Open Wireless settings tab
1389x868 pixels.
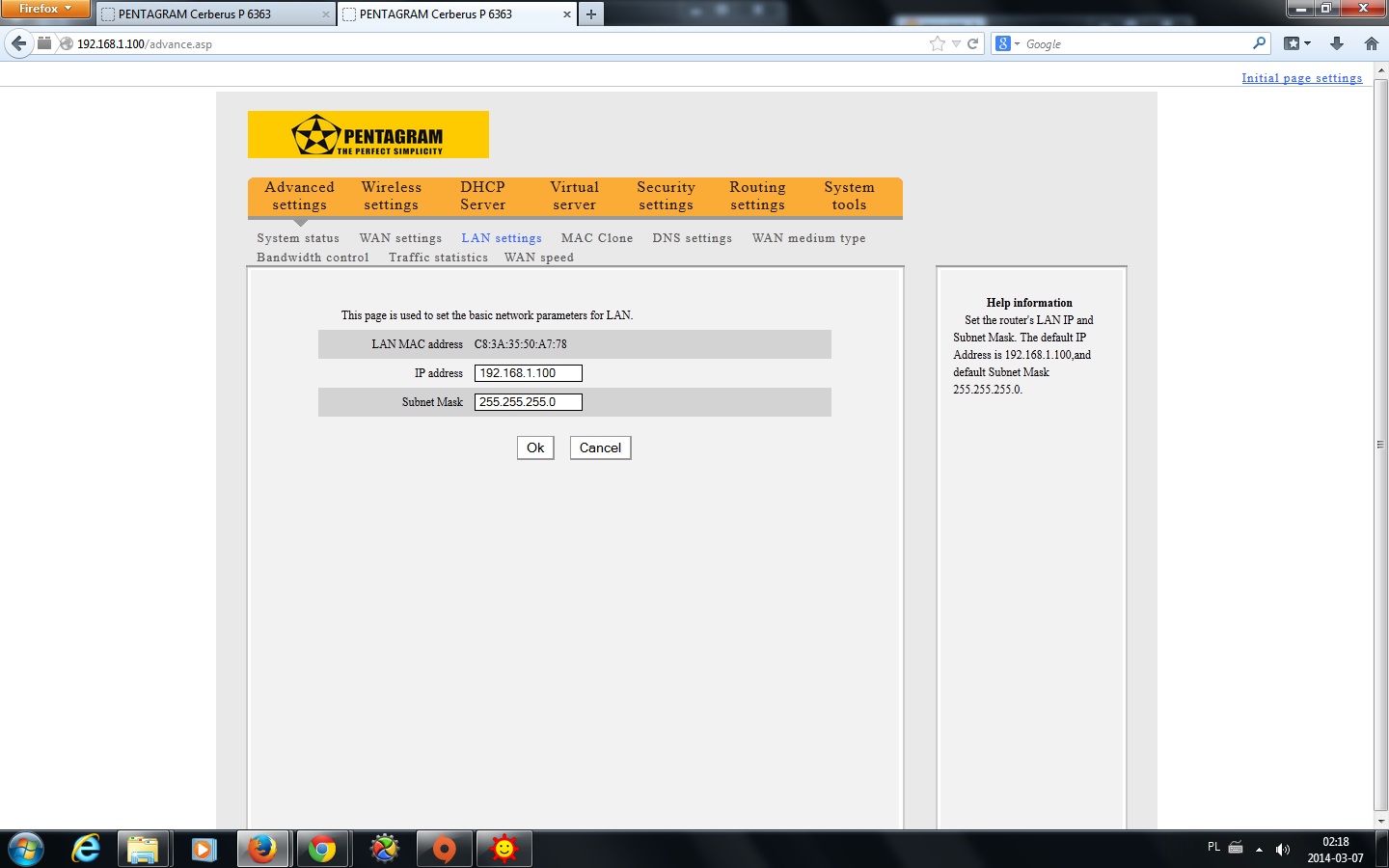[391, 196]
